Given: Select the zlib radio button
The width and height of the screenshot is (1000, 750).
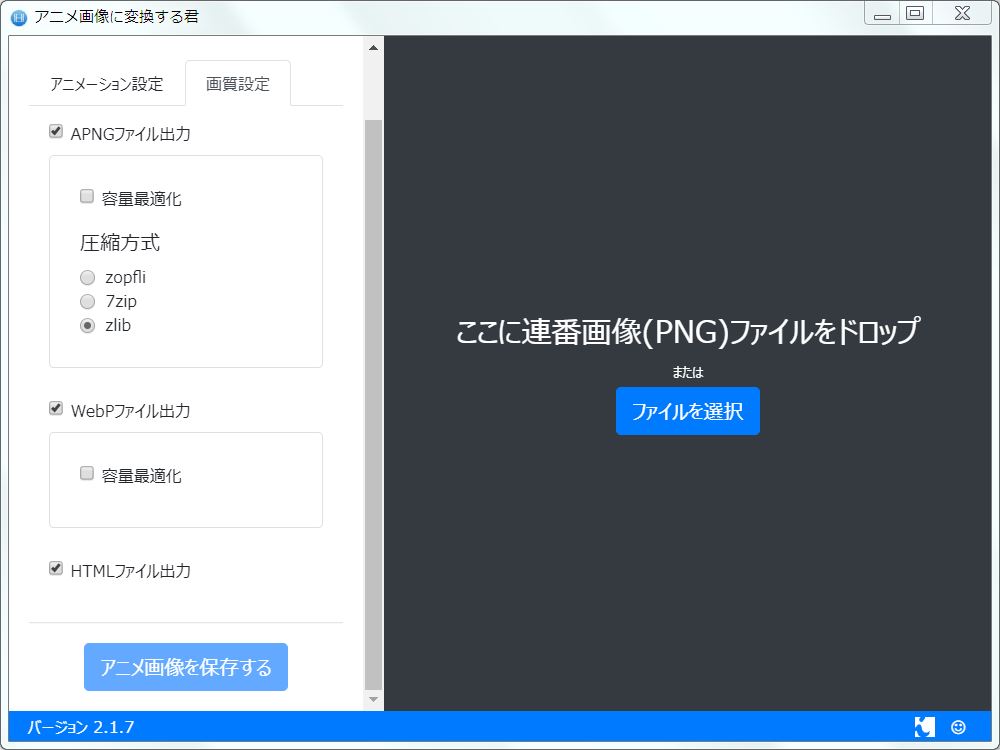Looking at the screenshot, I should click(x=88, y=325).
